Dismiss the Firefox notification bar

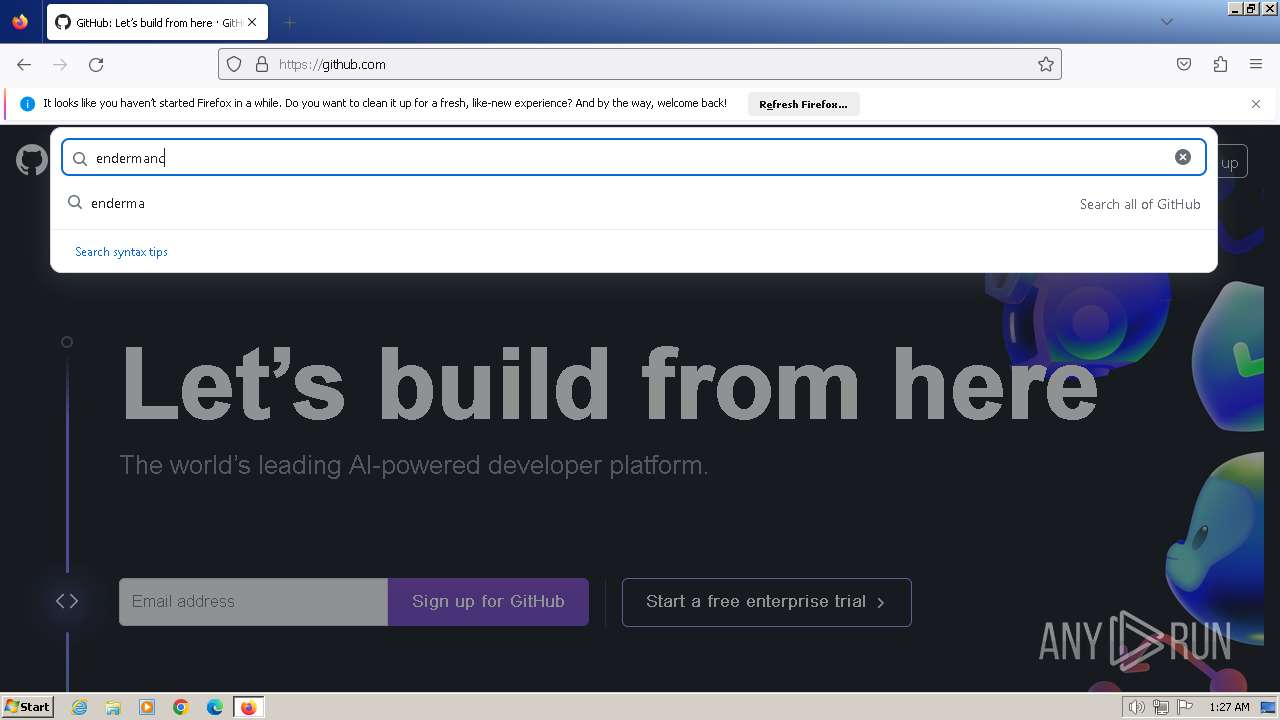(x=1256, y=104)
